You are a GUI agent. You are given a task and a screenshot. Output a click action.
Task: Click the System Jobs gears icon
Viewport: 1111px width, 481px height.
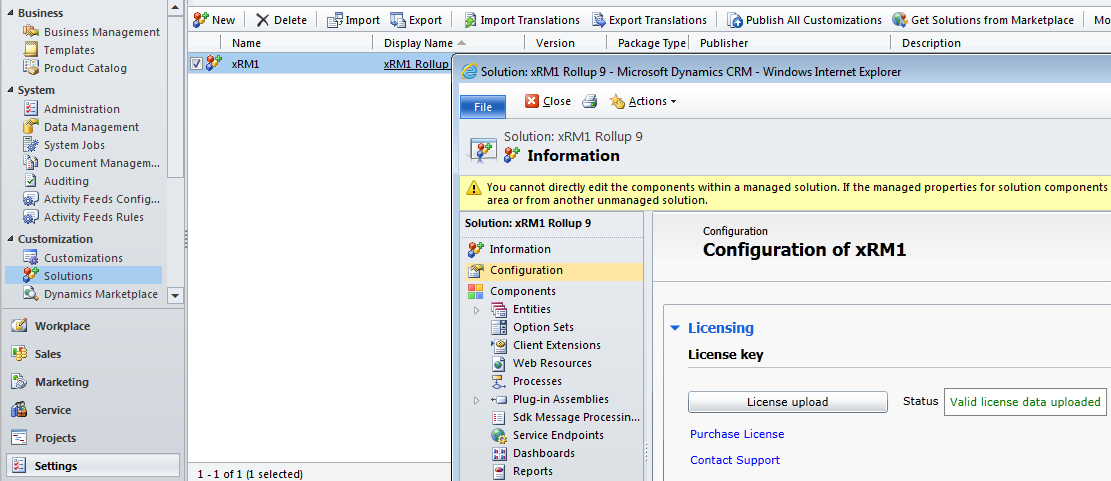30,145
